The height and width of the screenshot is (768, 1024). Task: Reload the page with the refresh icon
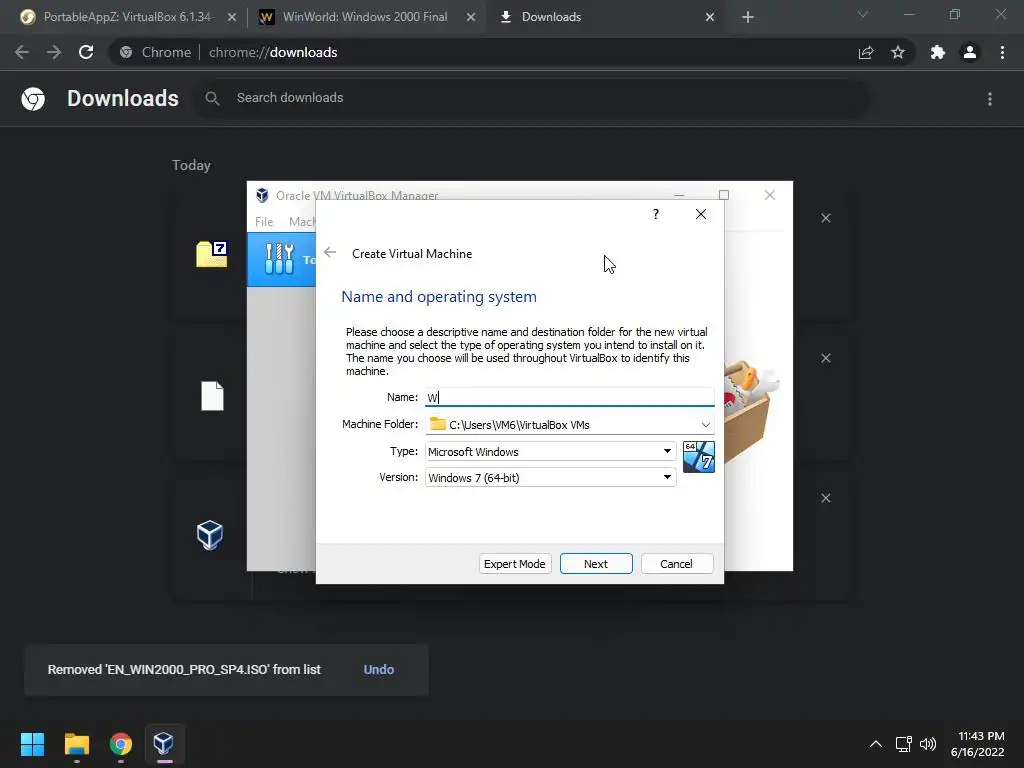coord(86,52)
